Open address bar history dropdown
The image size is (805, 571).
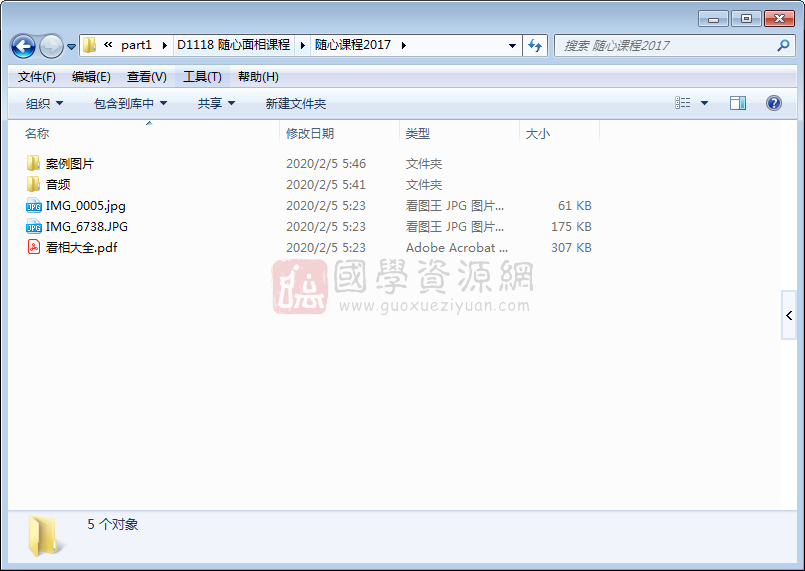pos(512,46)
